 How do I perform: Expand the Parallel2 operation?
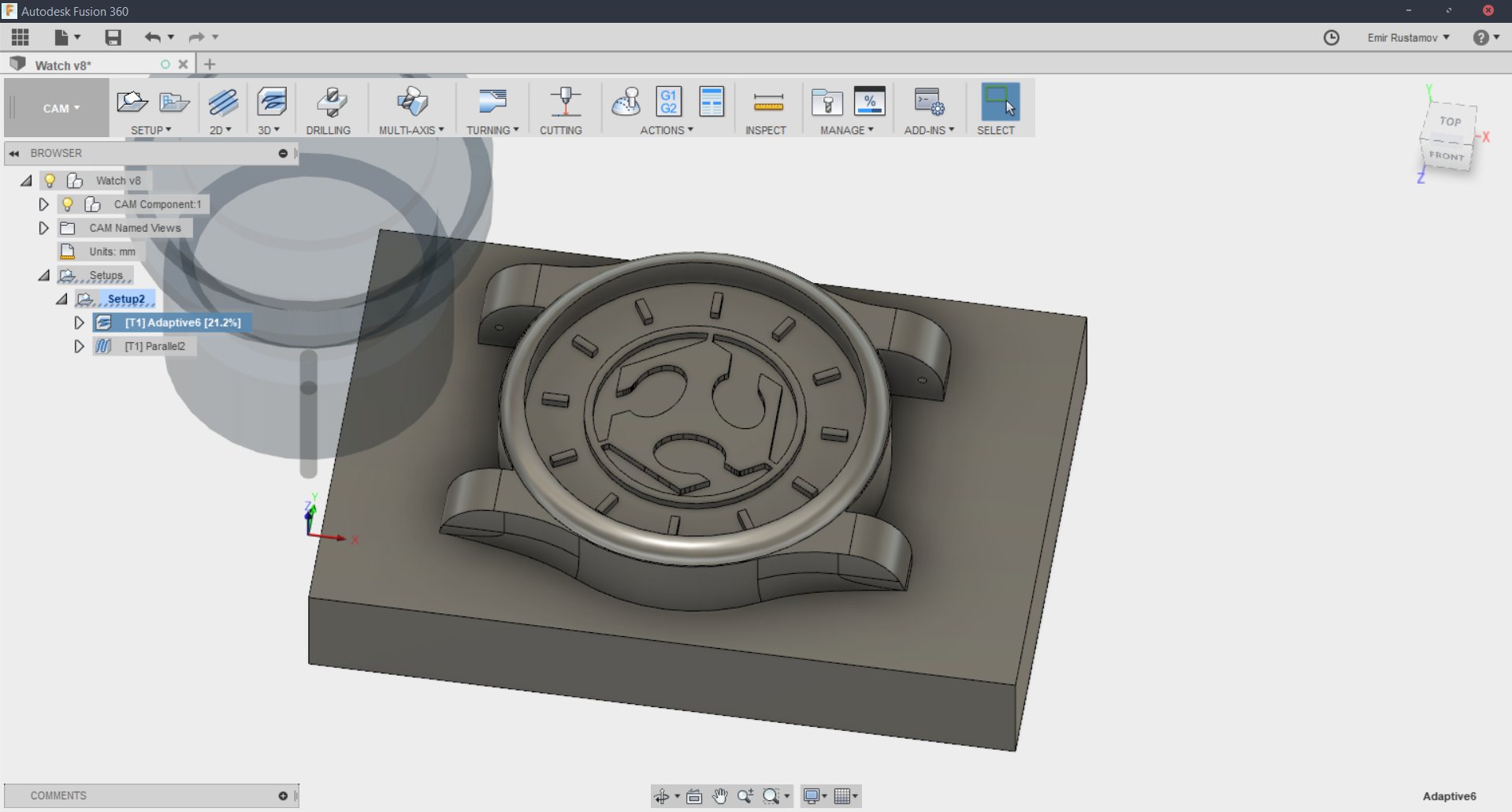pyautogui.click(x=80, y=346)
